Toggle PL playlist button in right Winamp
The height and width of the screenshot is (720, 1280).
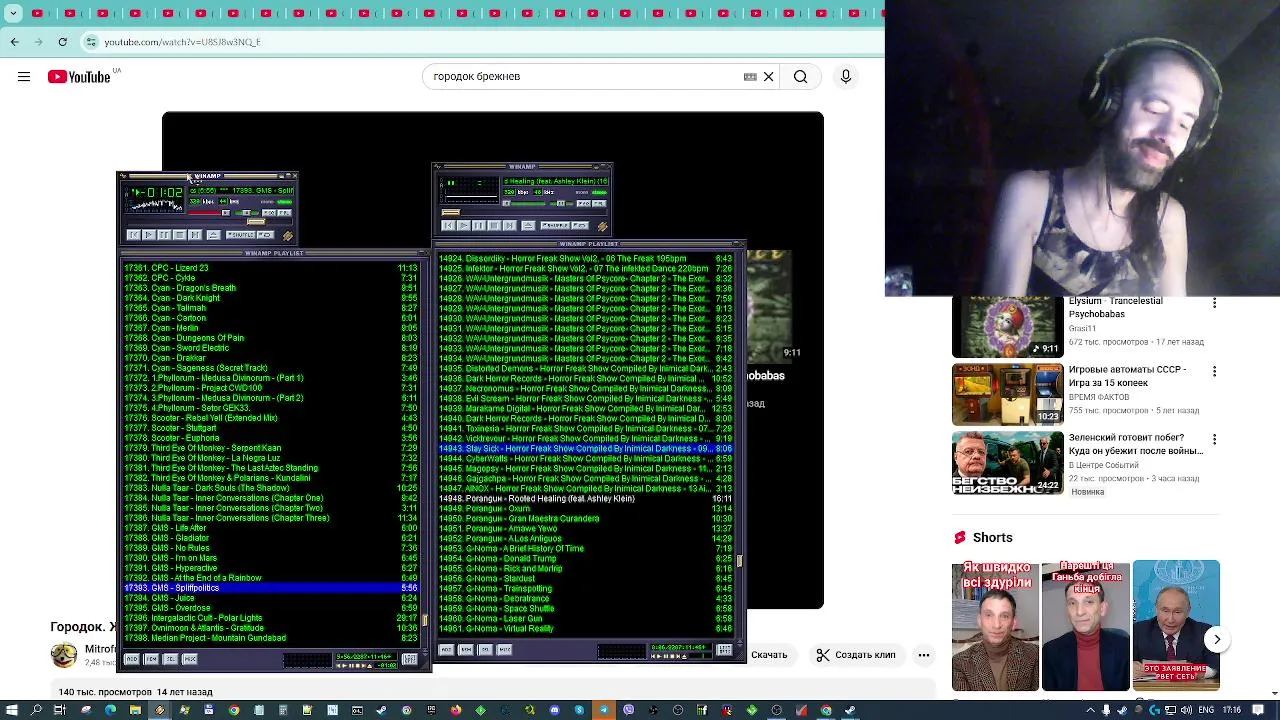tap(599, 203)
